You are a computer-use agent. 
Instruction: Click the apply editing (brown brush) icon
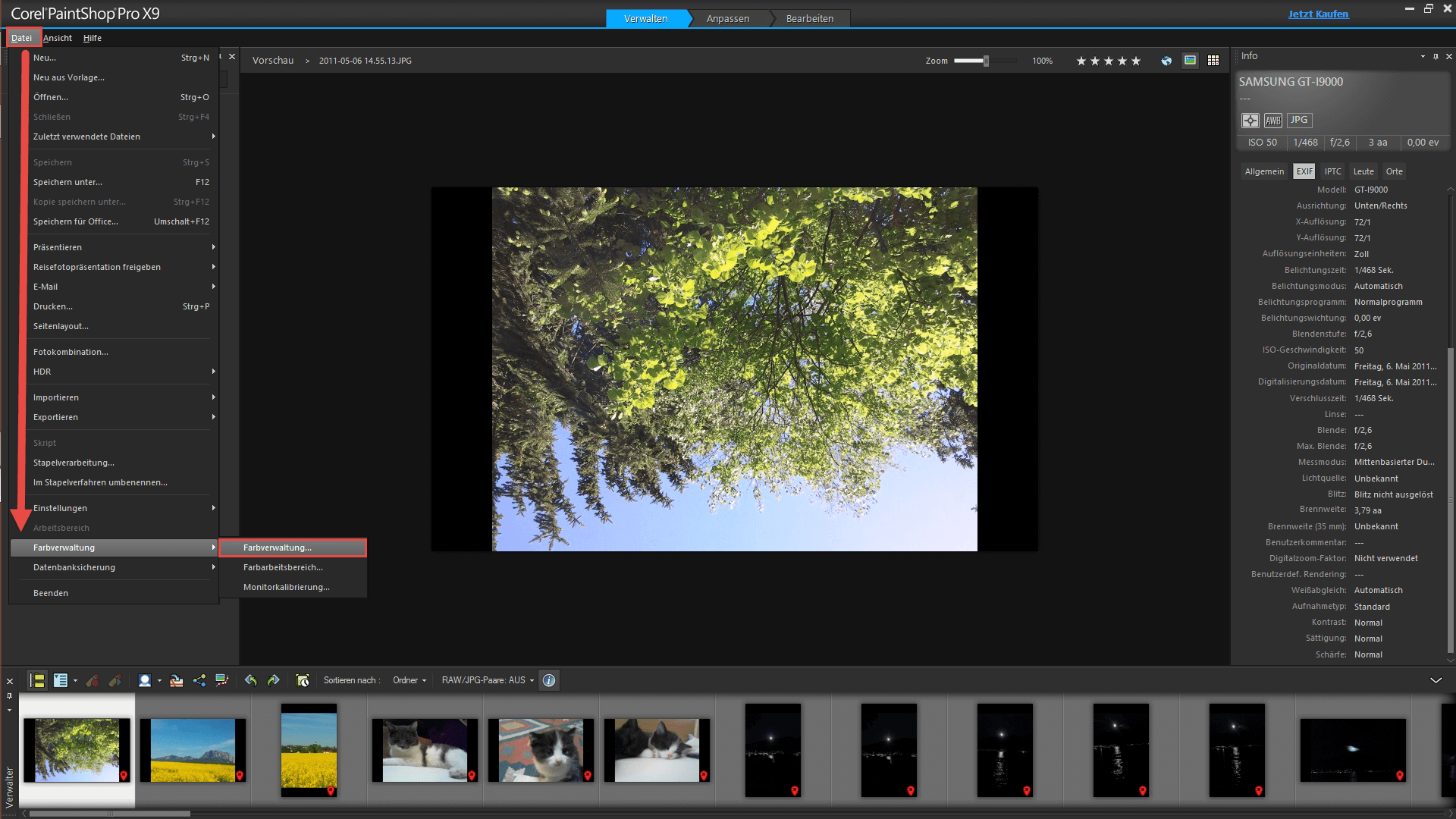115,680
